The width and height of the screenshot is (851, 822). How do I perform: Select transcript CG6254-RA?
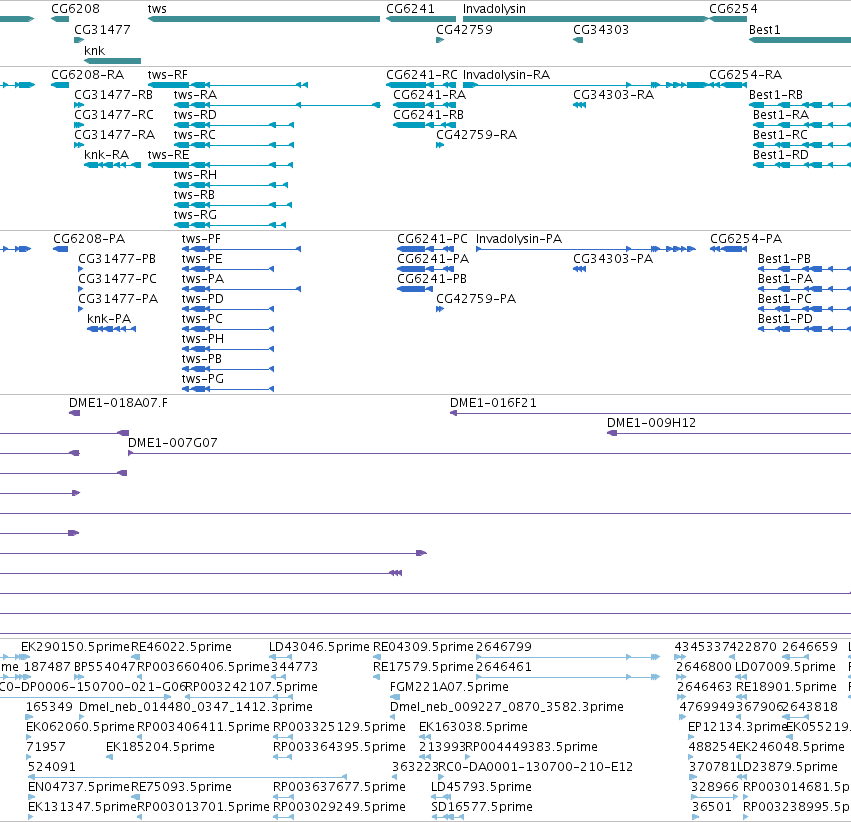point(728,85)
